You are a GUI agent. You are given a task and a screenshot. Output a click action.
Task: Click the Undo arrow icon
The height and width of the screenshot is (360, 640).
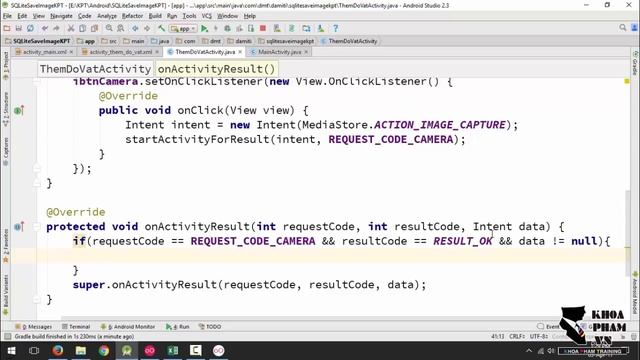(x=44, y=29)
